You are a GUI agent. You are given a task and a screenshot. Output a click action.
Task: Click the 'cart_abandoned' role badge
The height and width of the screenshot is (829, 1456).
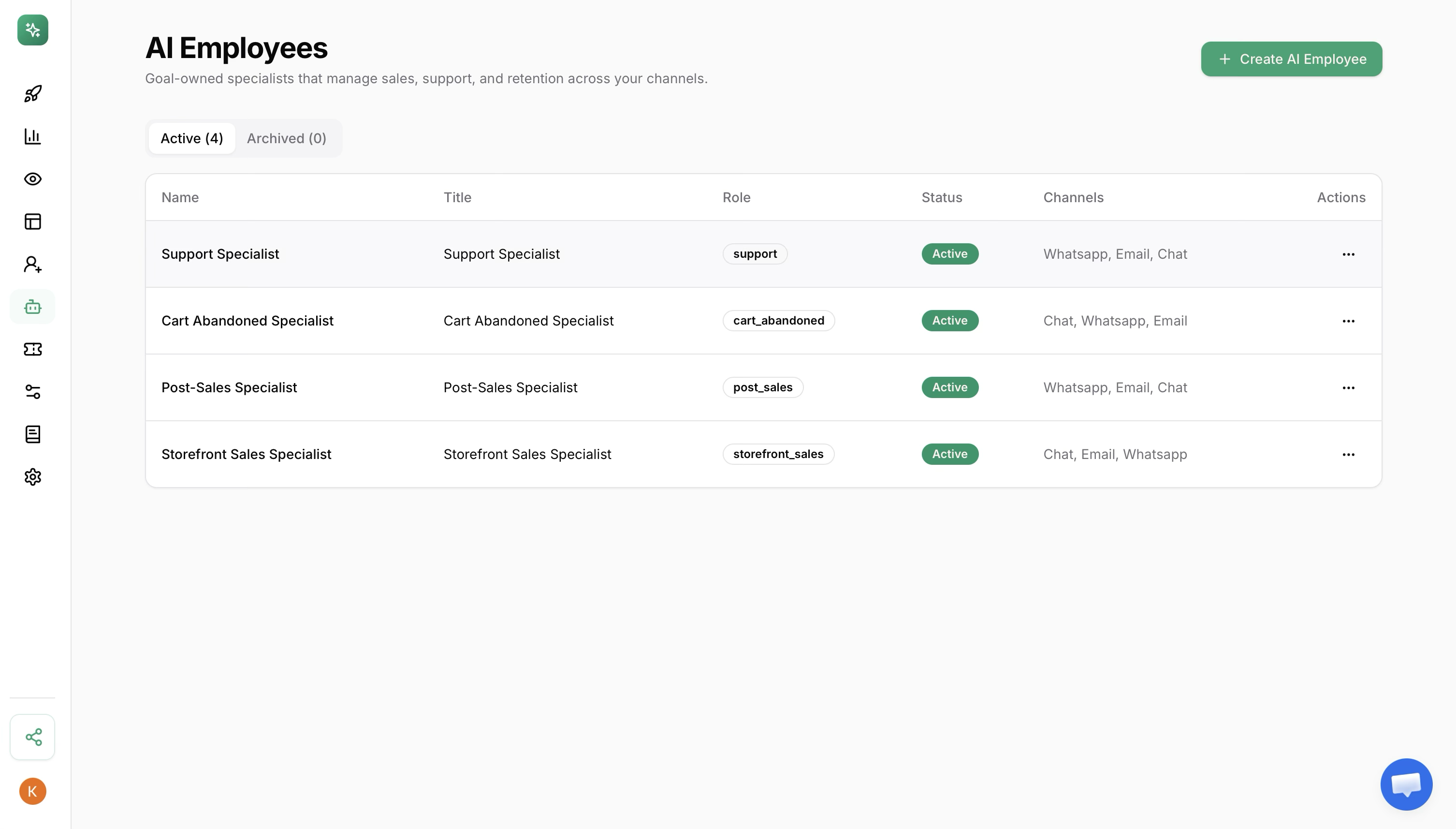tap(778, 321)
